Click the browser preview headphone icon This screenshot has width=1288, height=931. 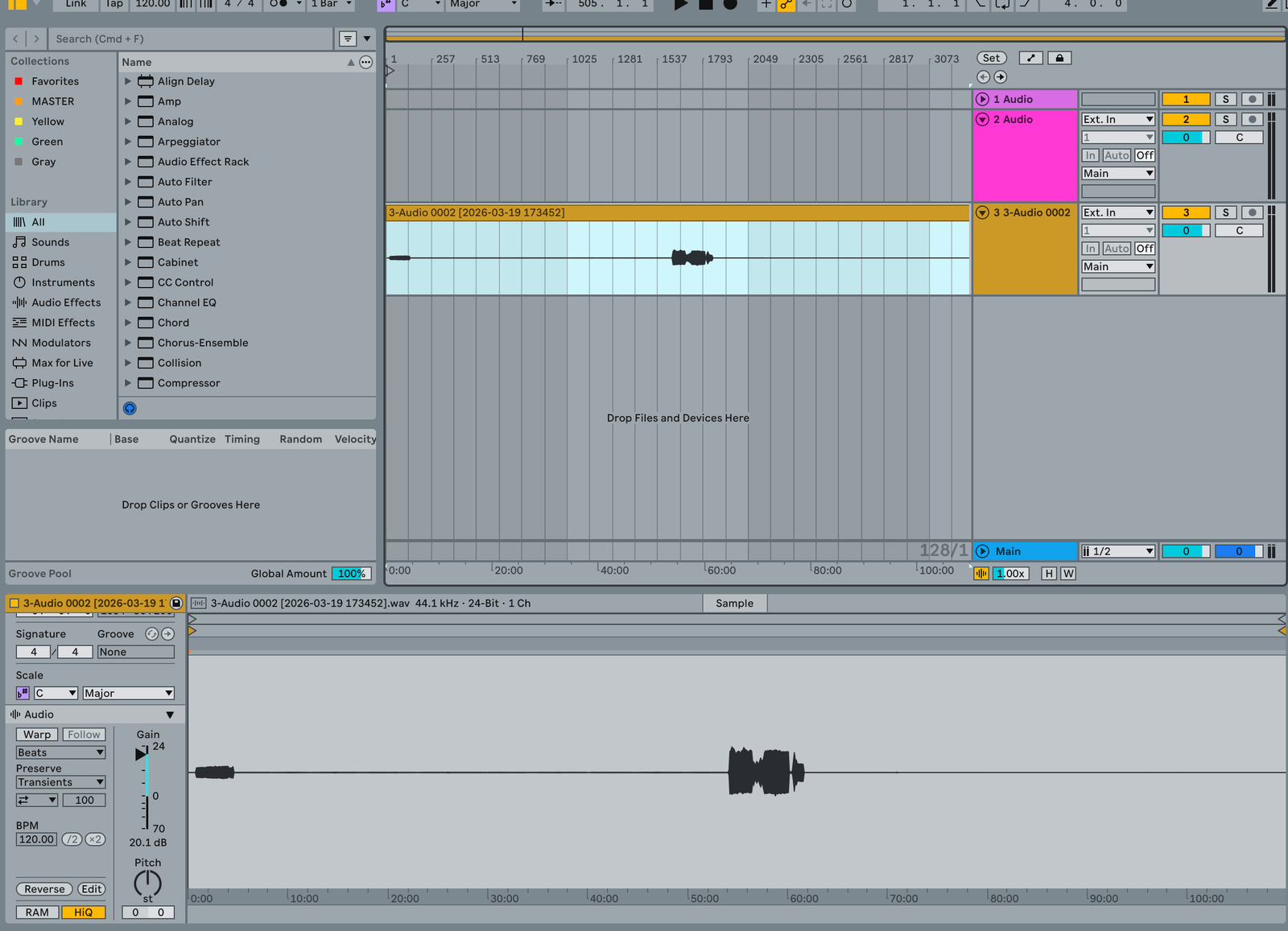(x=130, y=408)
